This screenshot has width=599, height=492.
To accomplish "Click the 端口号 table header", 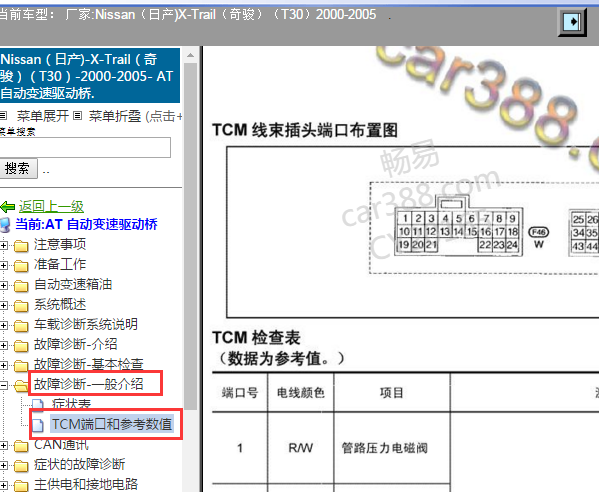I will coord(240,393).
